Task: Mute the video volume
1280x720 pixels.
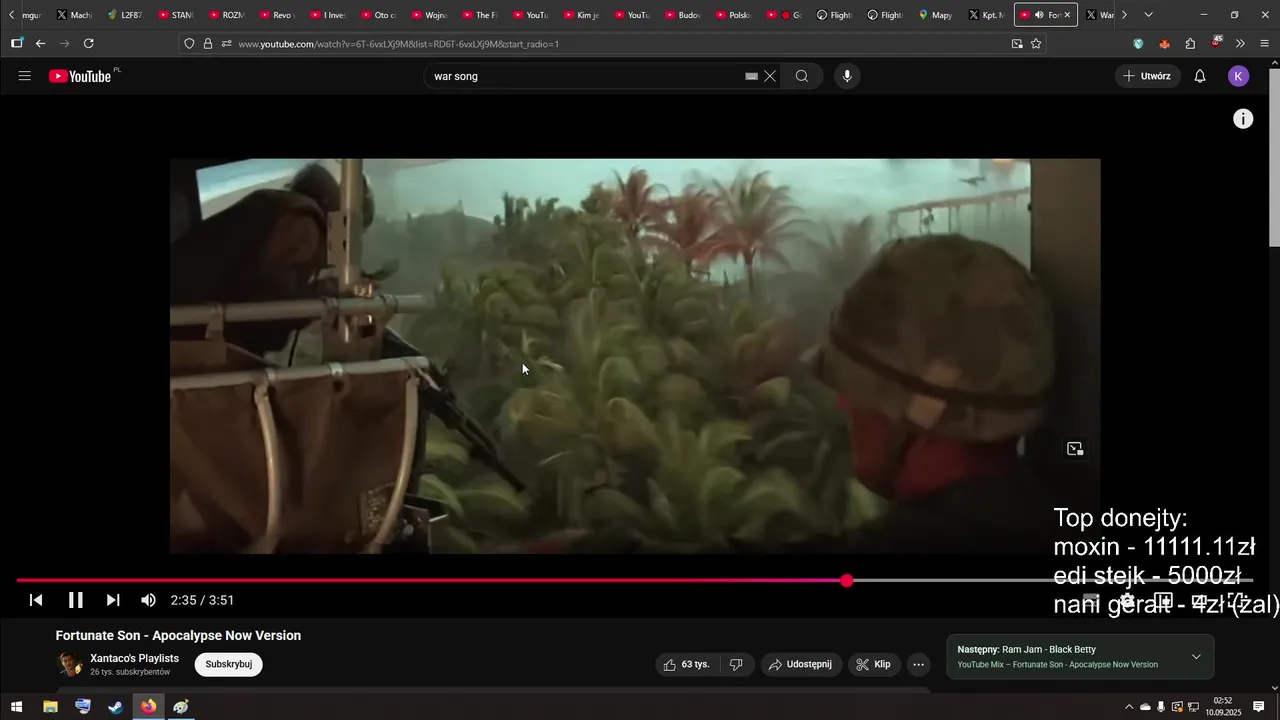Action: click(x=148, y=600)
